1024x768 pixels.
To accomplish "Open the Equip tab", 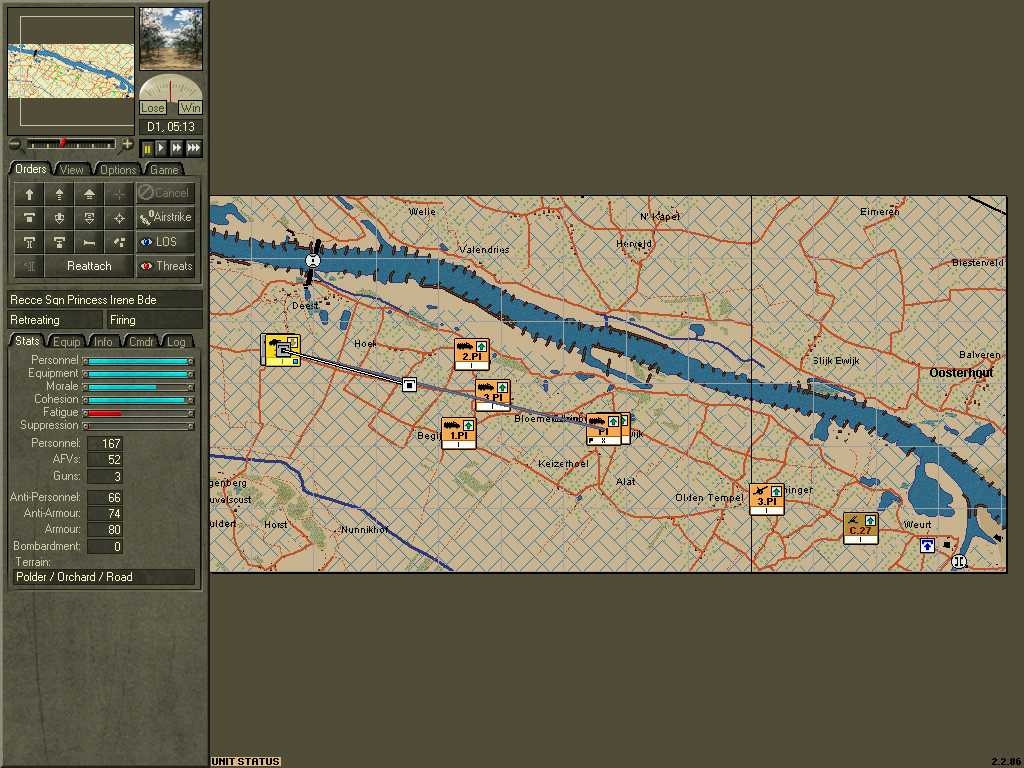I will pos(66,342).
